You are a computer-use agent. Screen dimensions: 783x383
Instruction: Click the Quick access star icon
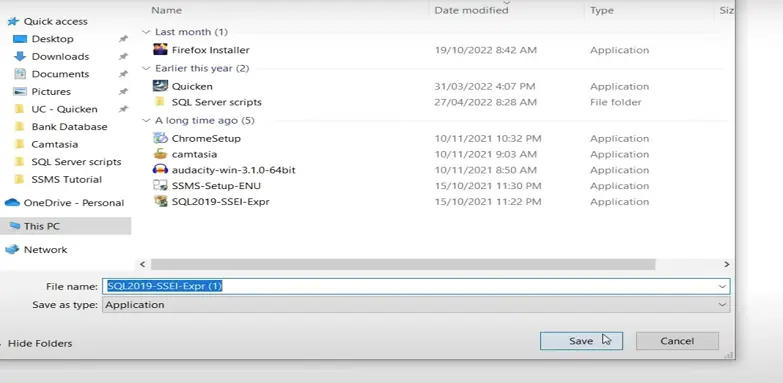point(13,21)
